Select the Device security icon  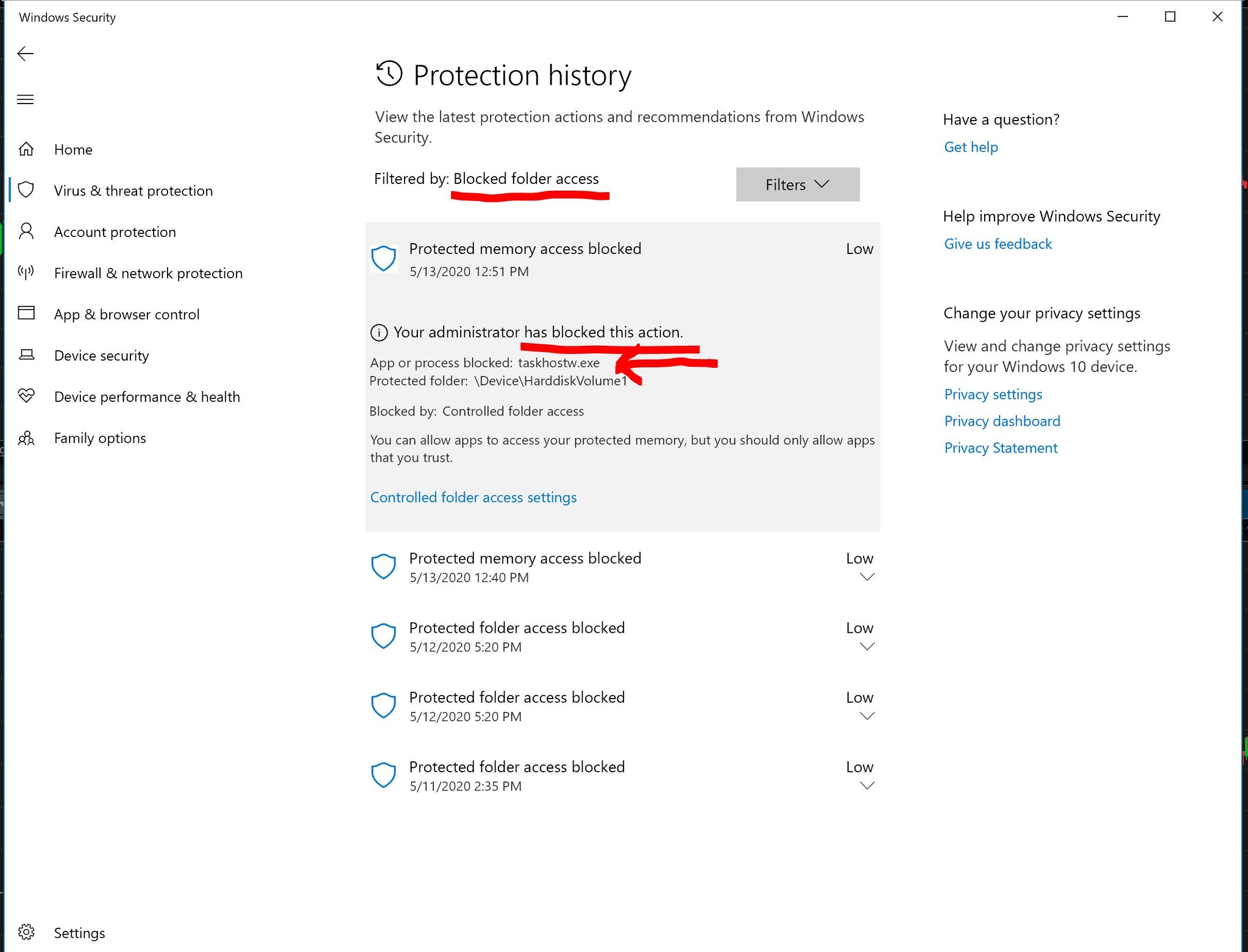pyautogui.click(x=26, y=354)
